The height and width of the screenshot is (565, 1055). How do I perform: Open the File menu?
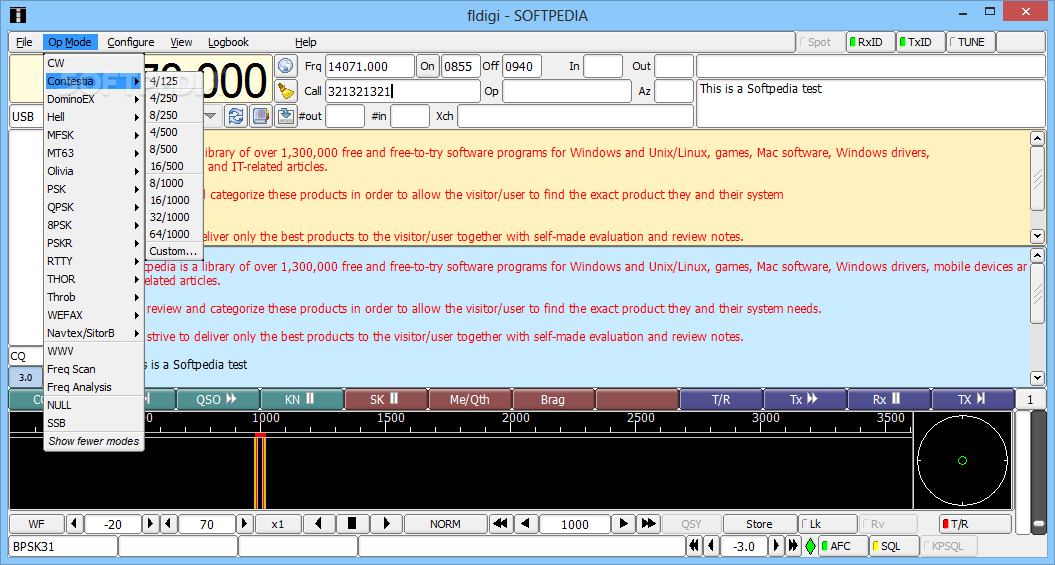24,42
